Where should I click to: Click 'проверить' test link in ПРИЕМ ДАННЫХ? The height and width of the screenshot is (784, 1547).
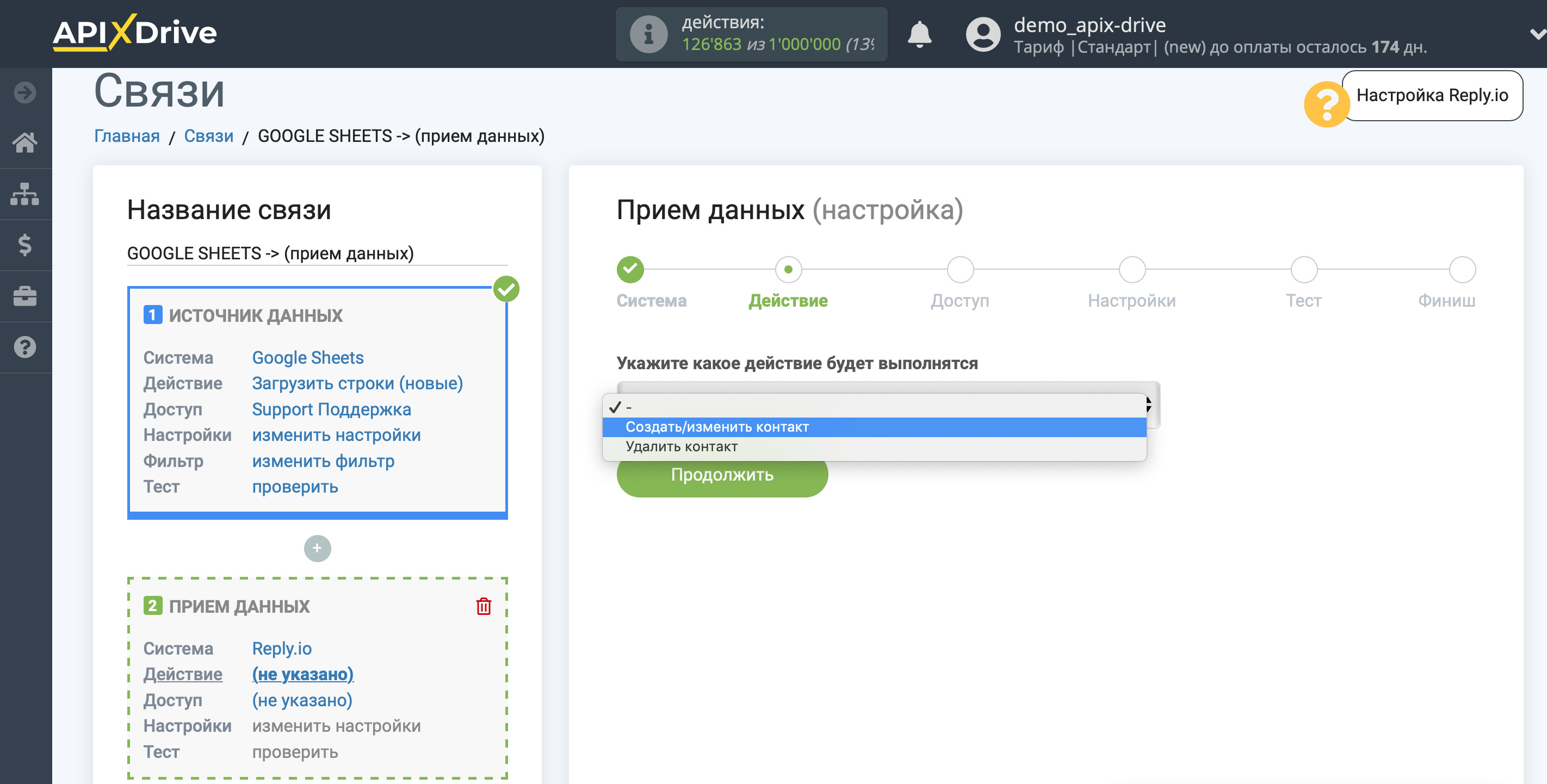[293, 752]
